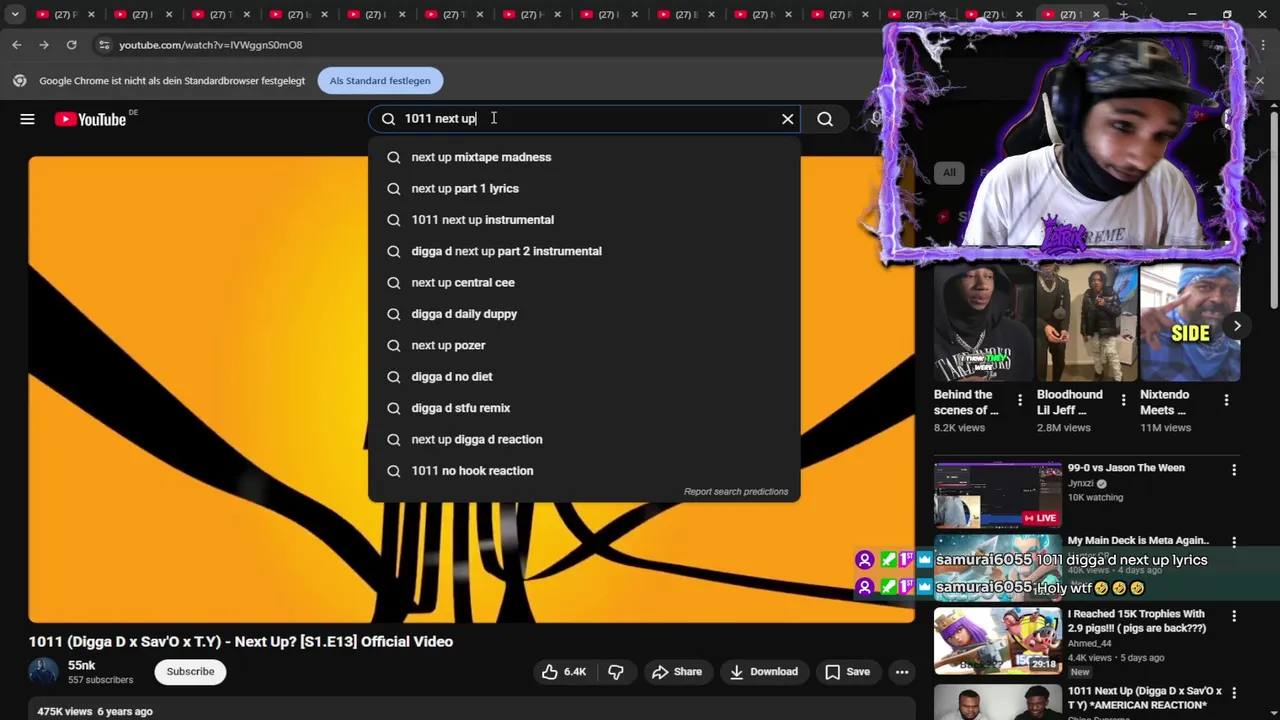Select suggestion 'next up mixtape madness'
1280x720 pixels.
584,157
